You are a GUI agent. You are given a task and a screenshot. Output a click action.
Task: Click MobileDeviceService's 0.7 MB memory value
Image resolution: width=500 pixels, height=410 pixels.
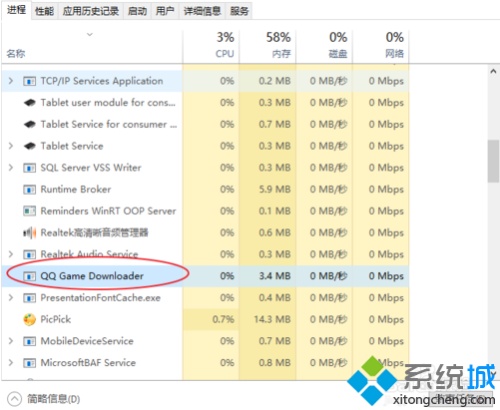point(275,341)
